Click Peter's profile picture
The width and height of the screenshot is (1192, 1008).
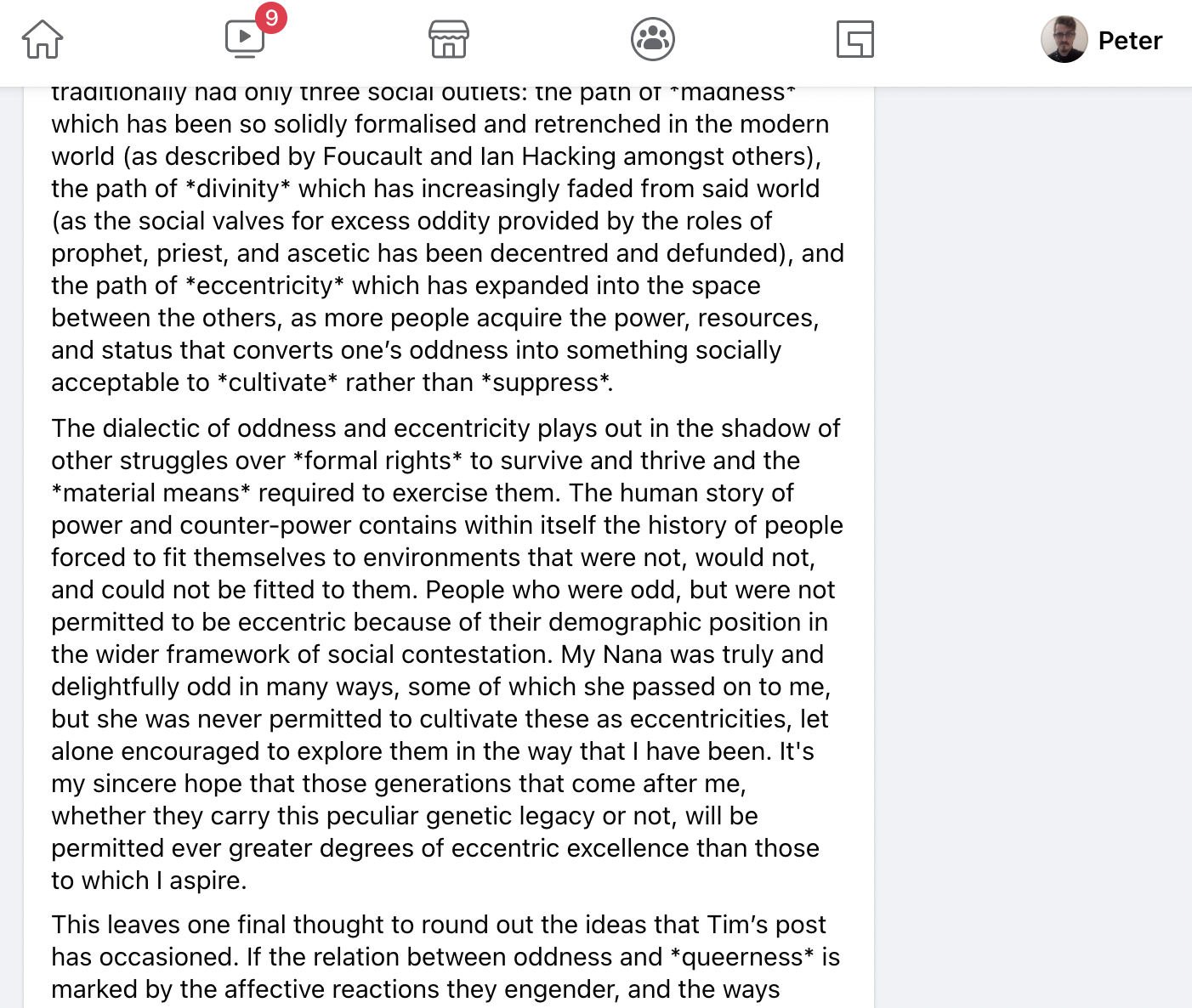click(1064, 40)
